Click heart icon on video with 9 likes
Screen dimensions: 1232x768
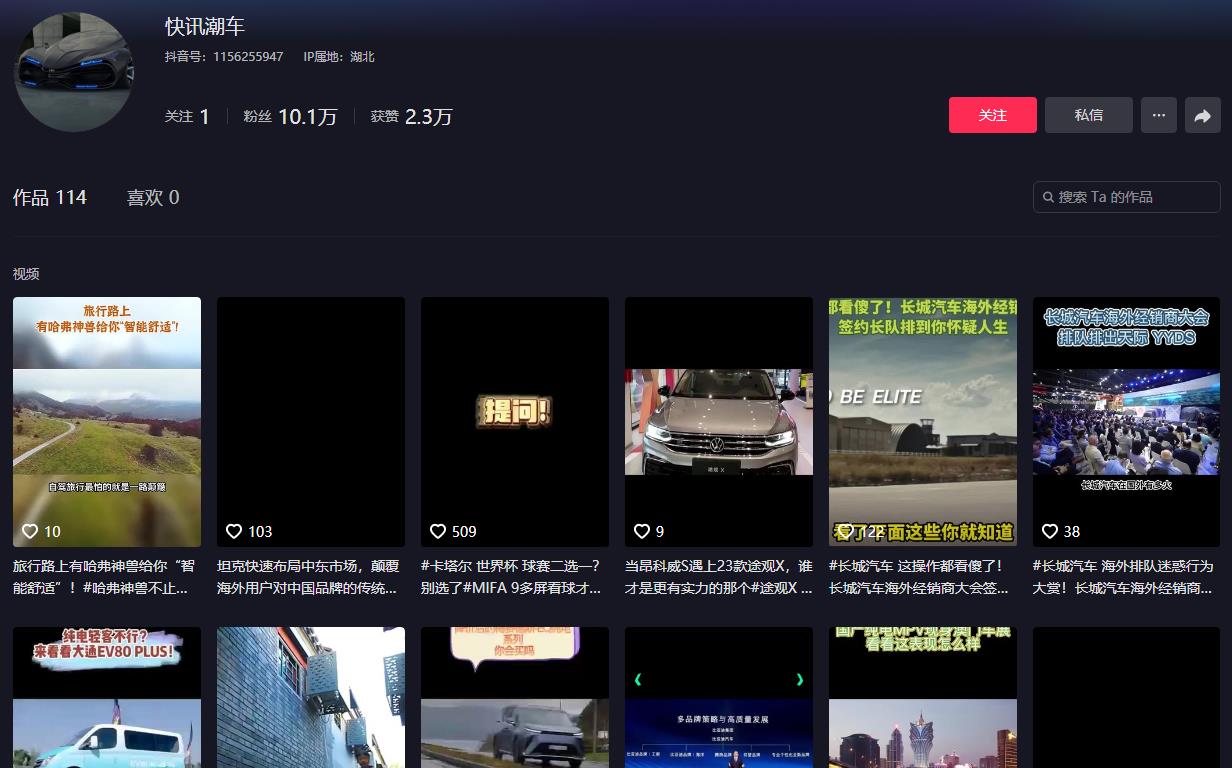click(642, 531)
